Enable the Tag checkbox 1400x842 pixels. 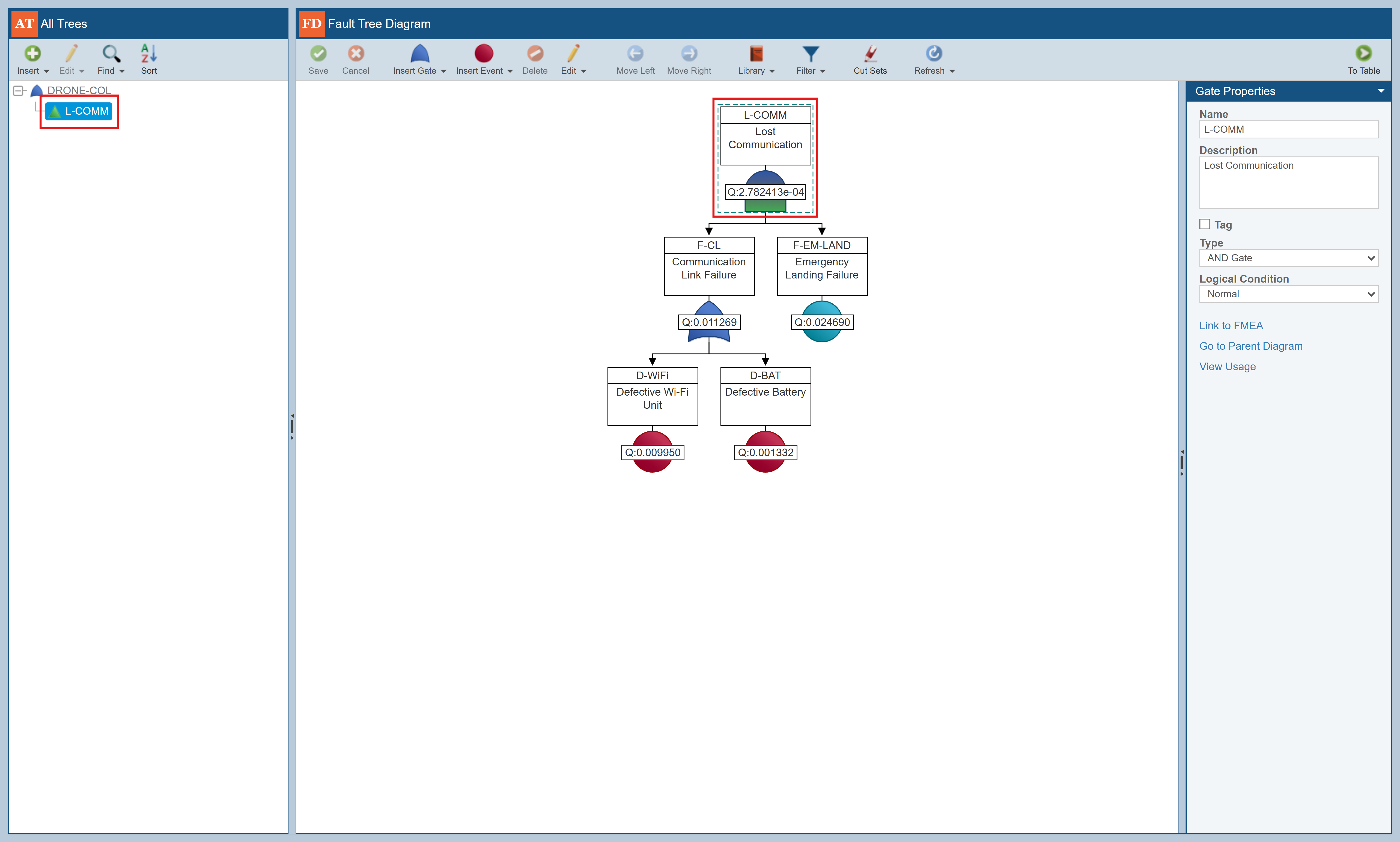[1205, 224]
